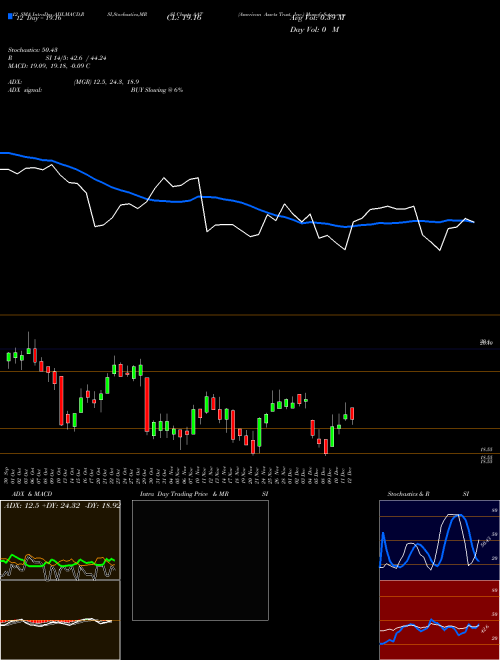Click the RSI 14/5 '42.6 / 44.24' value
The height and width of the screenshot is (660, 500).
point(86,58)
